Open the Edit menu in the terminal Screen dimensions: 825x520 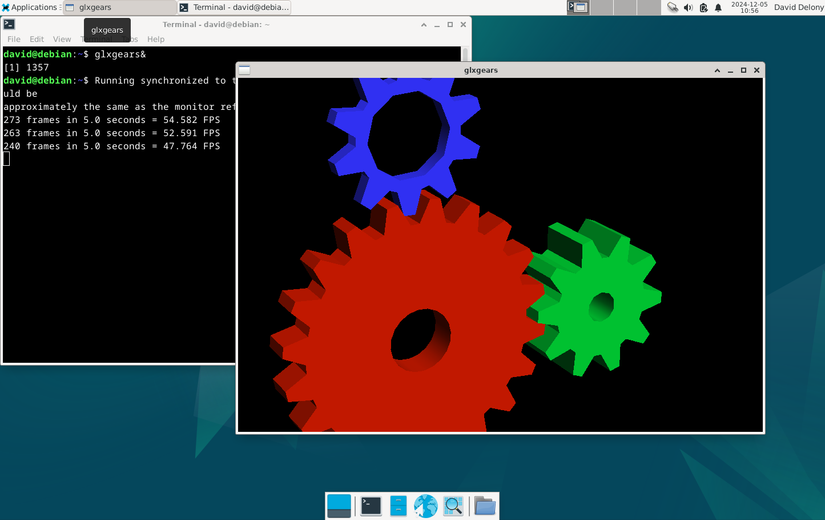click(x=37, y=39)
